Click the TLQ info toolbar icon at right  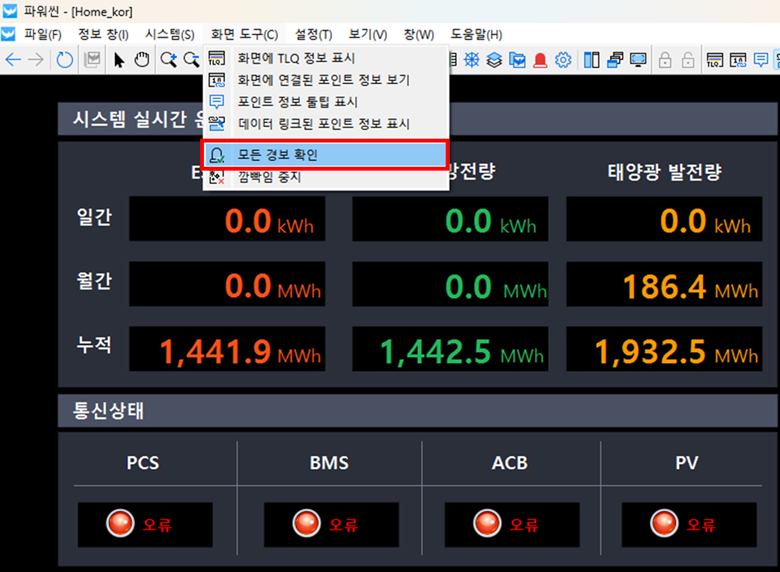715,60
